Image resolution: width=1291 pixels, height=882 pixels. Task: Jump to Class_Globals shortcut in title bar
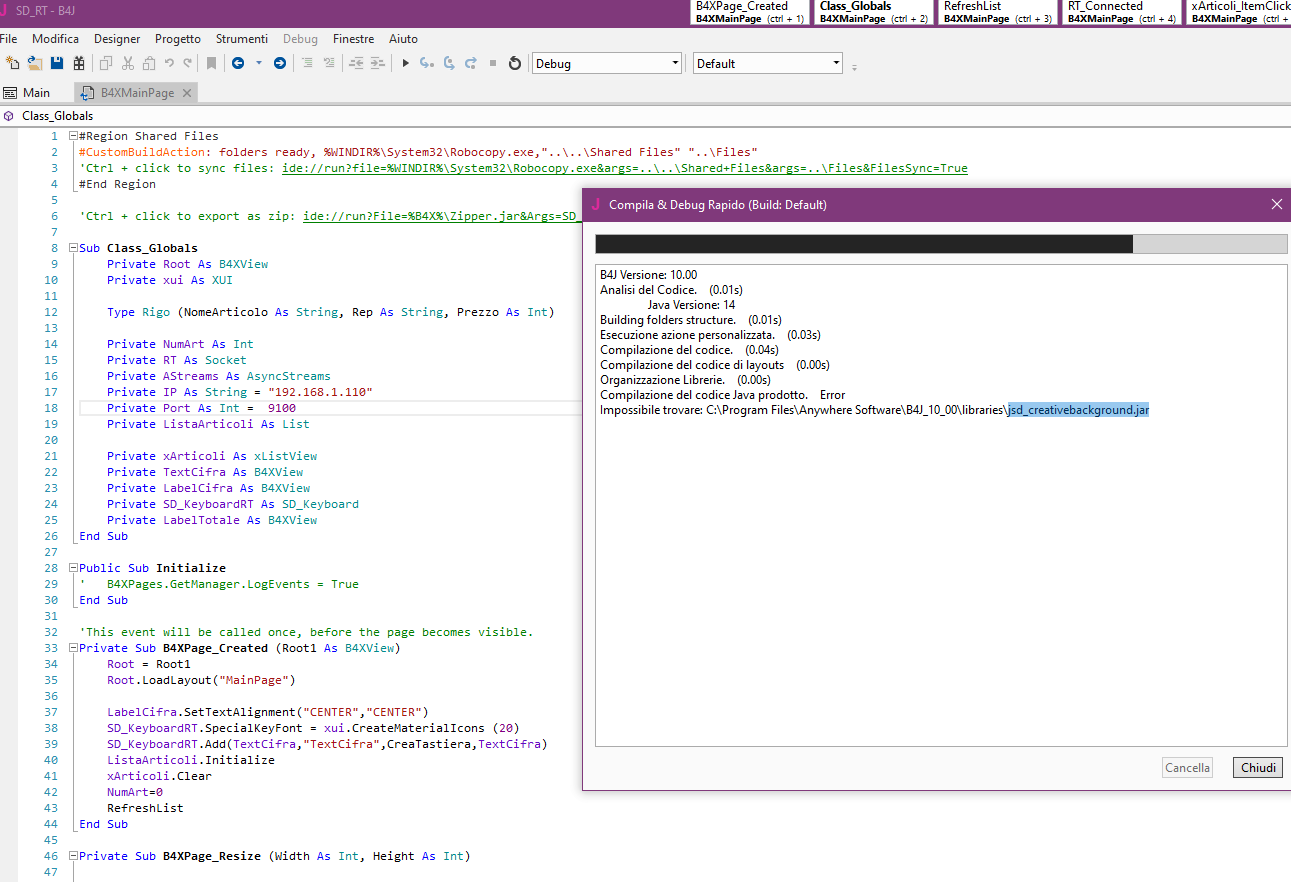[x=873, y=12]
